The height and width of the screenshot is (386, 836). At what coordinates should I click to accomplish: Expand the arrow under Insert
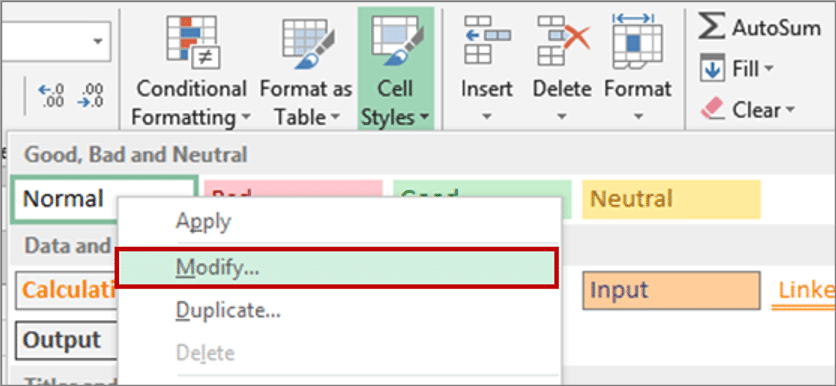point(486,116)
